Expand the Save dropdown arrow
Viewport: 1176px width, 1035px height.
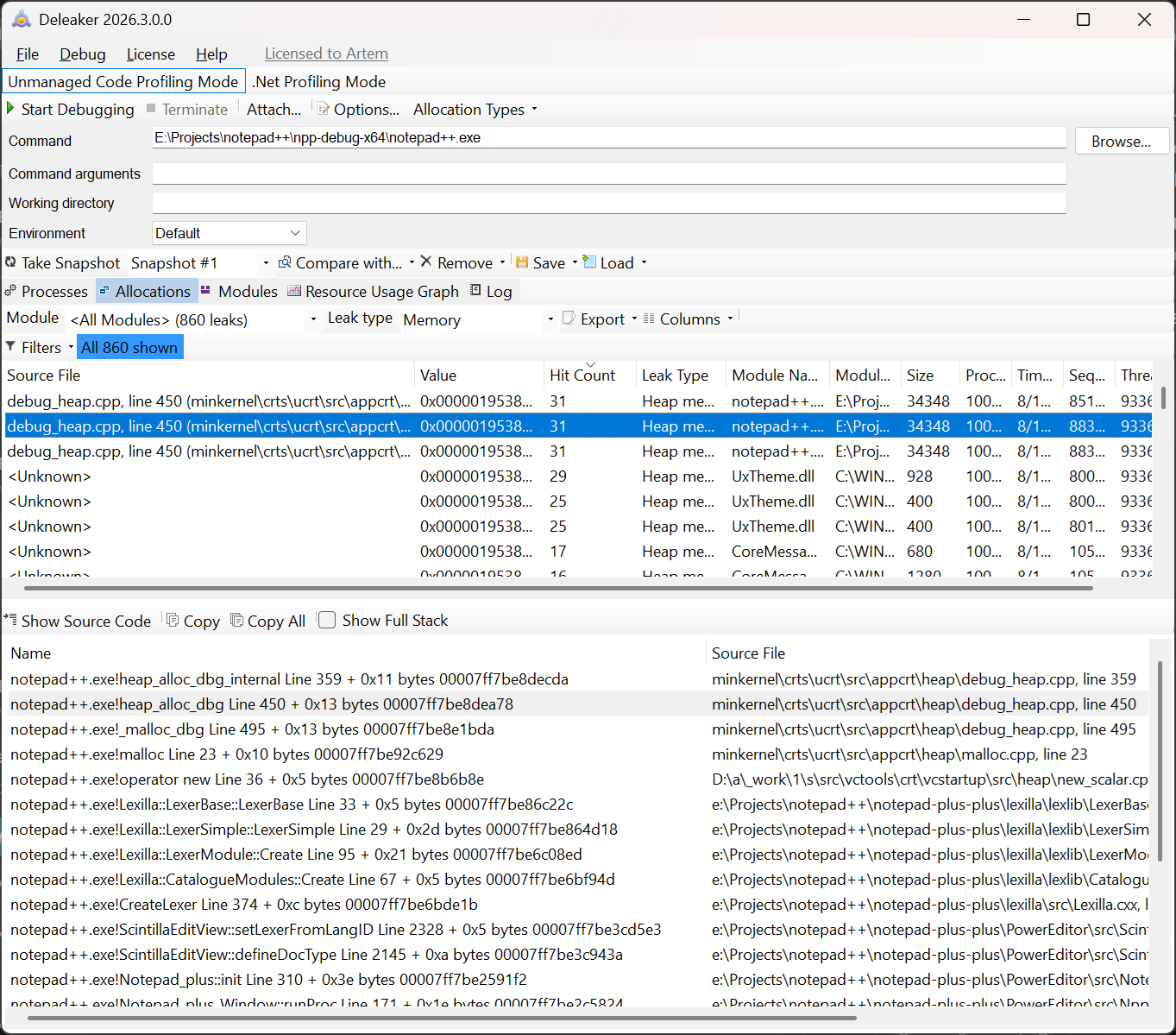click(575, 262)
